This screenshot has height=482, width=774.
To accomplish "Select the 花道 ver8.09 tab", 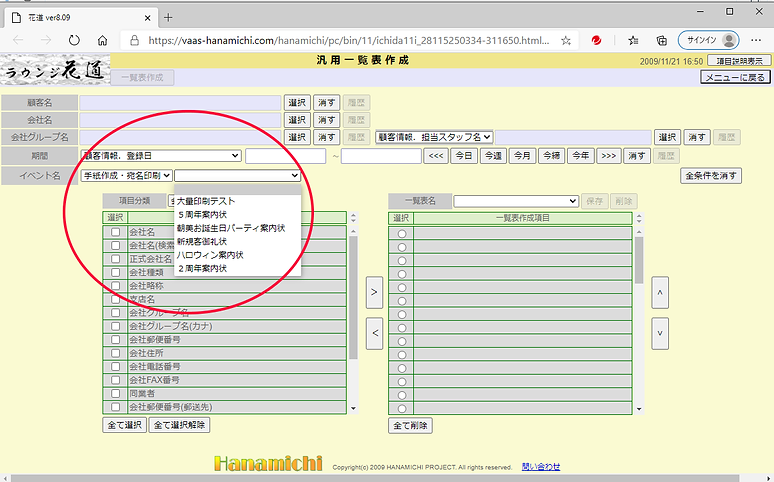I will (81, 18).
